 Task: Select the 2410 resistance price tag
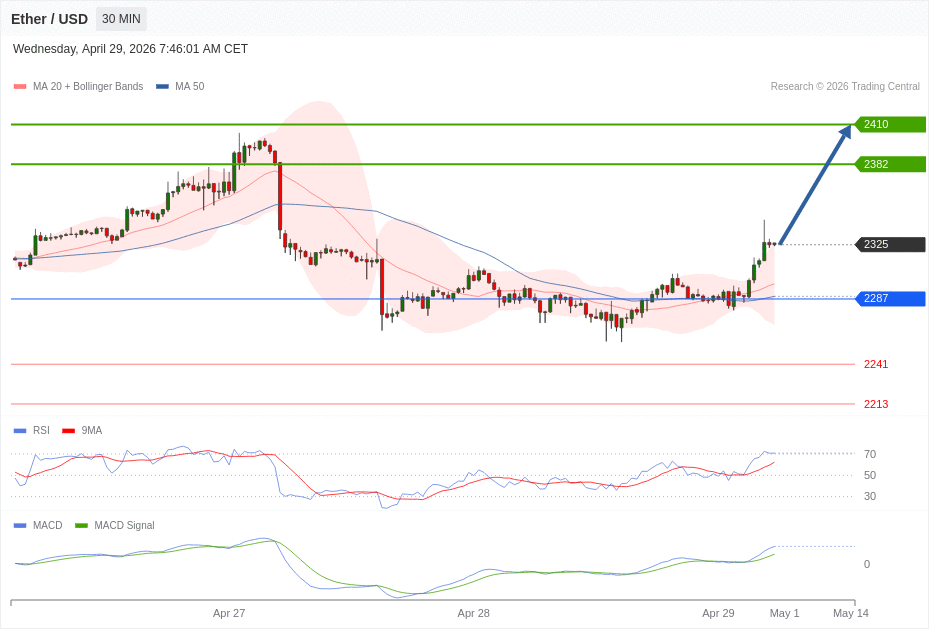[889, 124]
